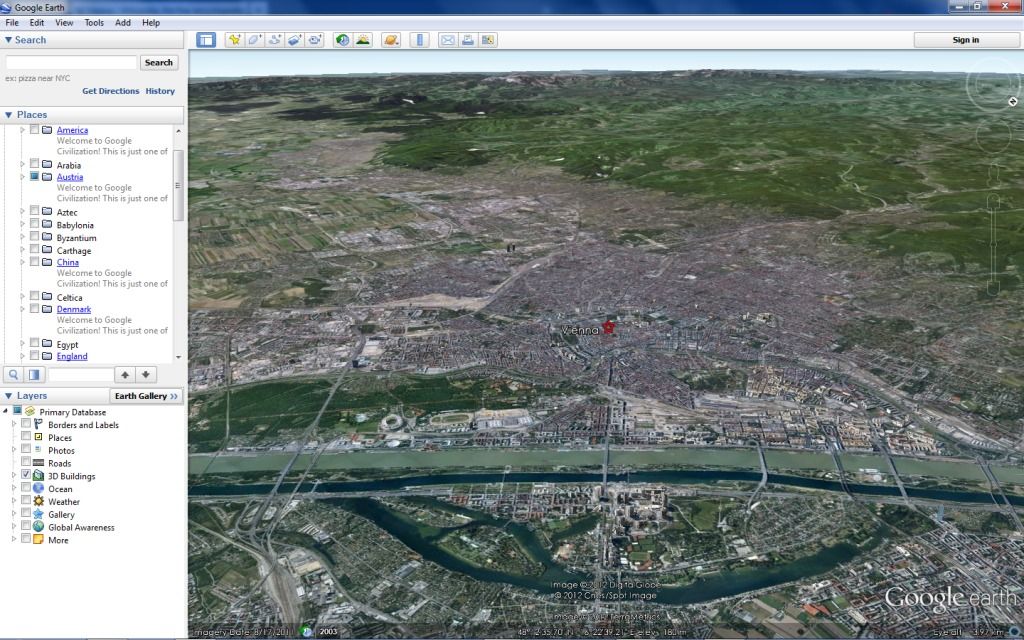Move selected place up with arrow button
The width and height of the screenshot is (1024, 640).
click(x=125, y=375)
